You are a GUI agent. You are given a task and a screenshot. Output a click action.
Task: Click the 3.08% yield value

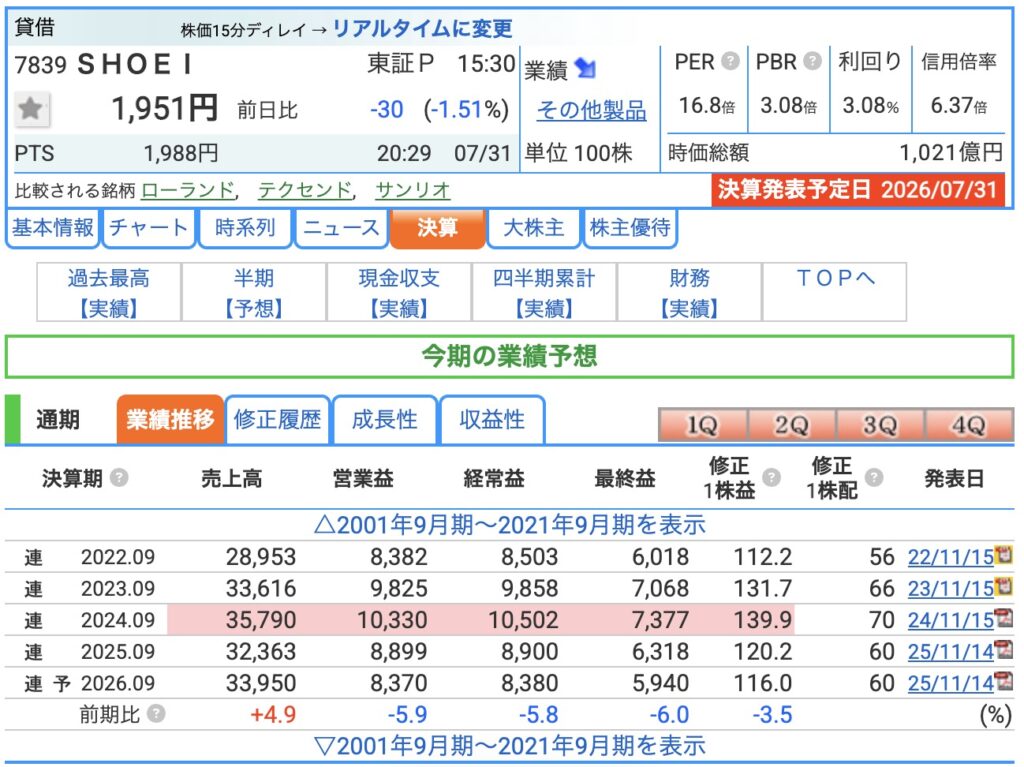pos(871,105)
